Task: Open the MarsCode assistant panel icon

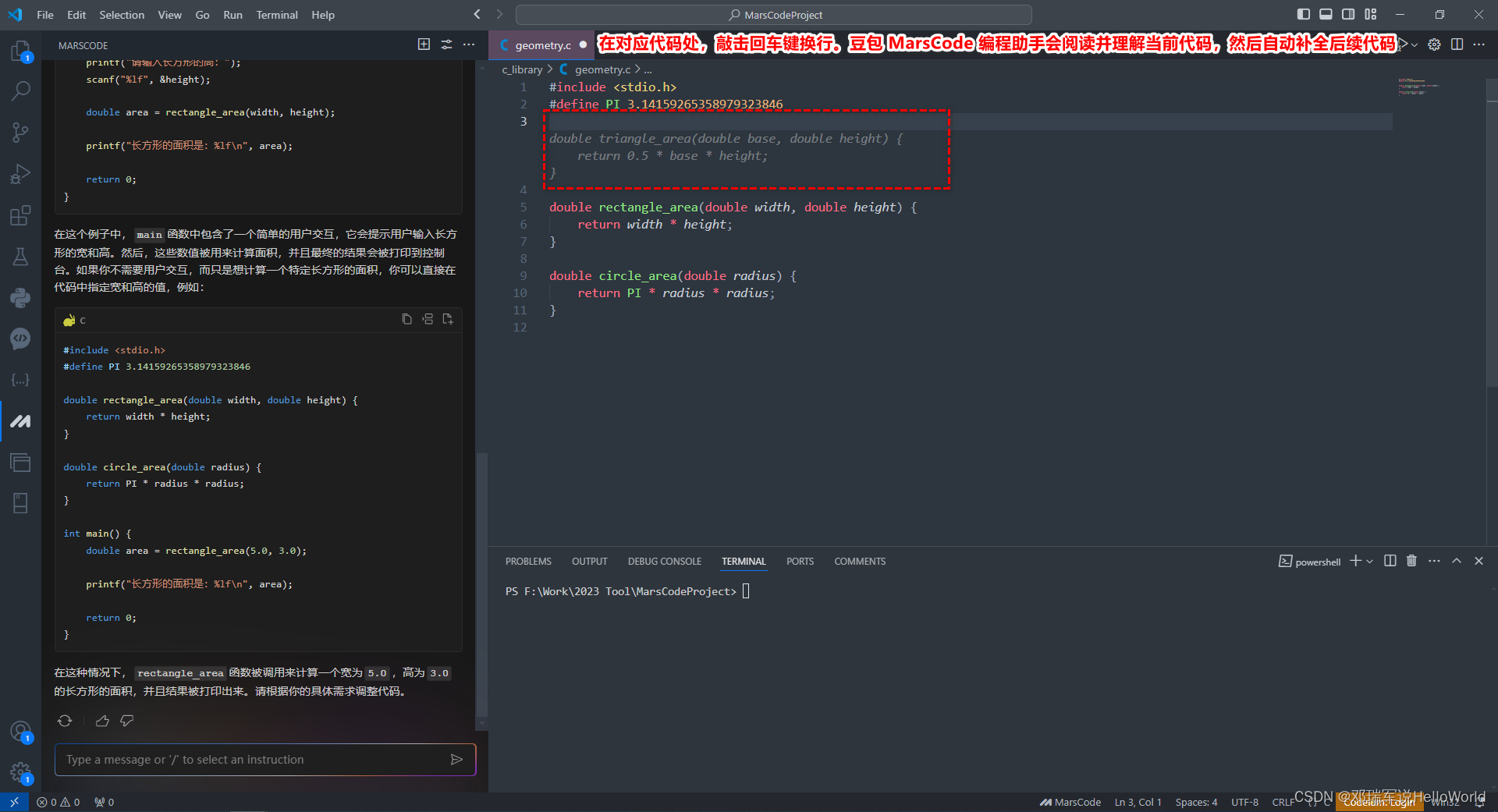Action: pos(21,421)
